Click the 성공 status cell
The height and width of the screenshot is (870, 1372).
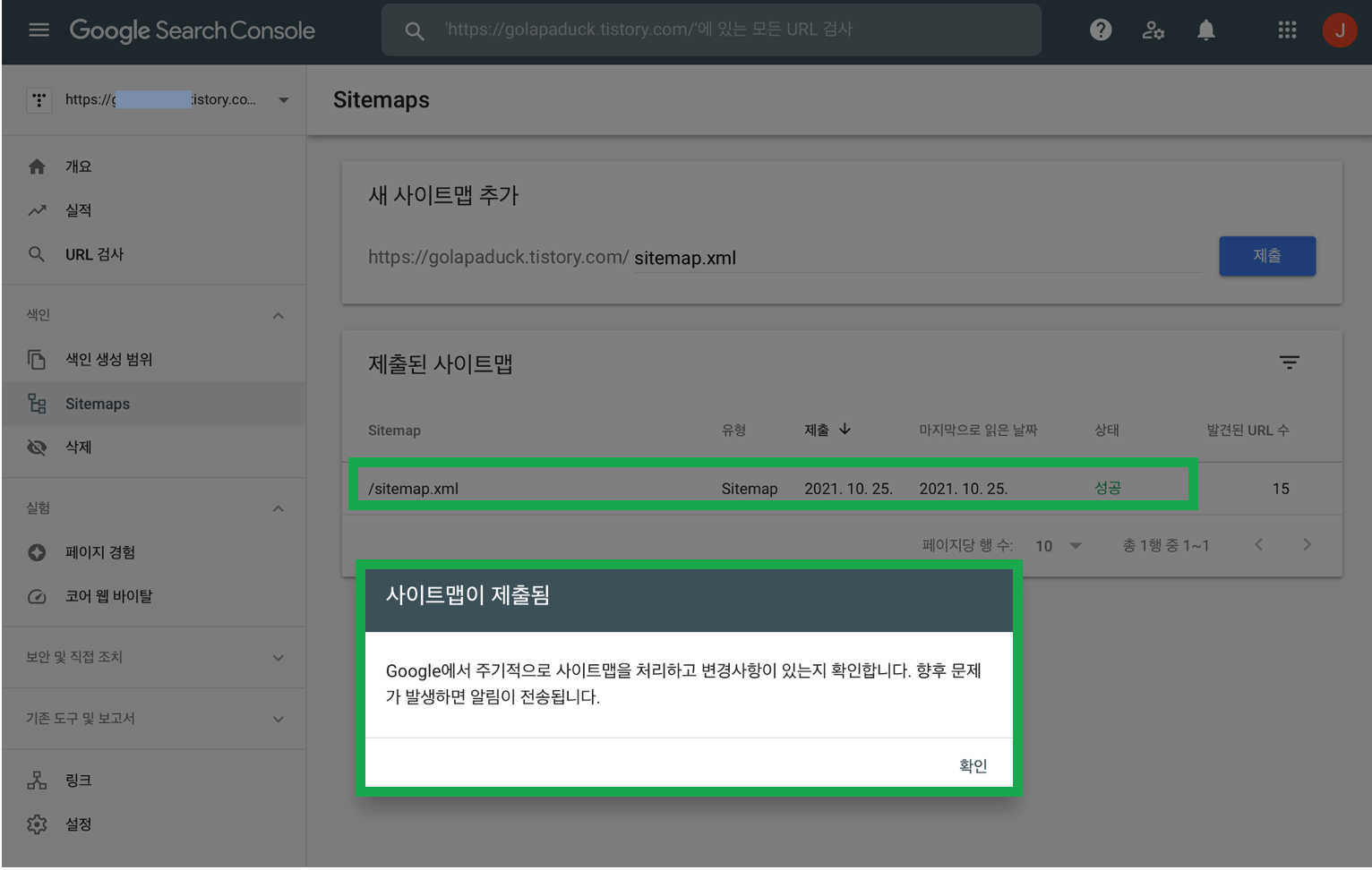coord(1108,488)
